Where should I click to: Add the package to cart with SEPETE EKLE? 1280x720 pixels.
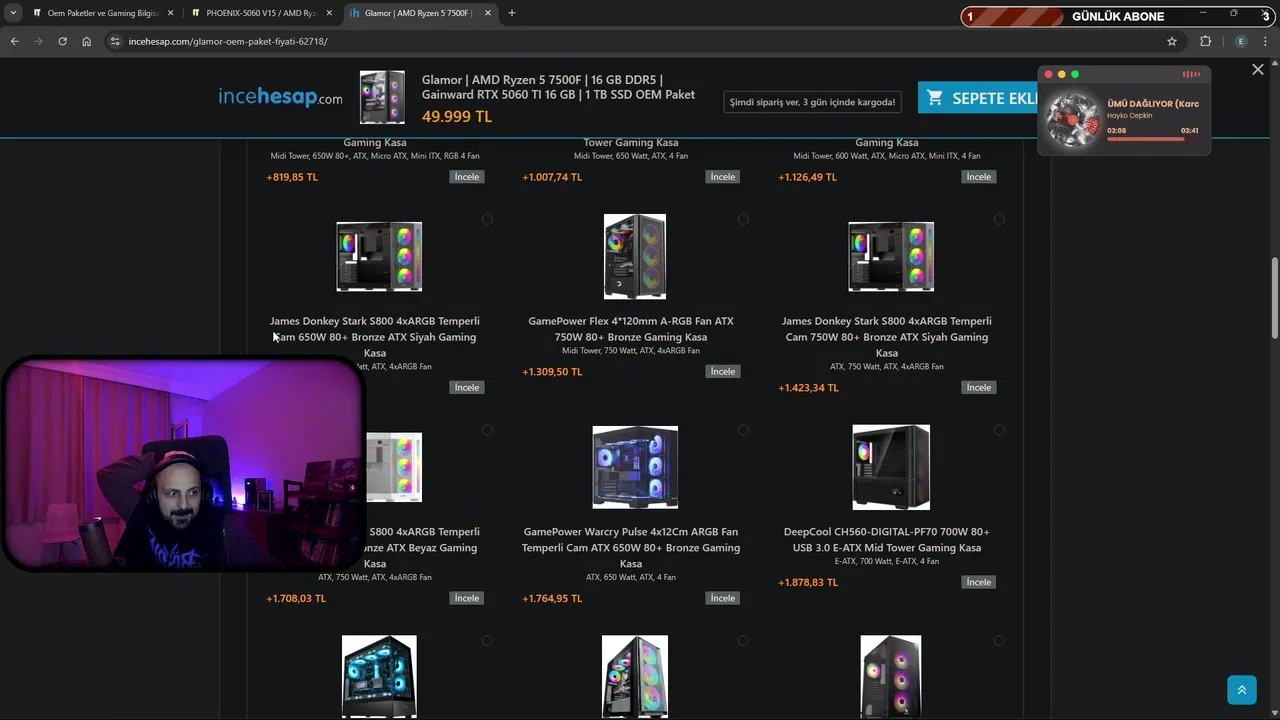point(978,98)
